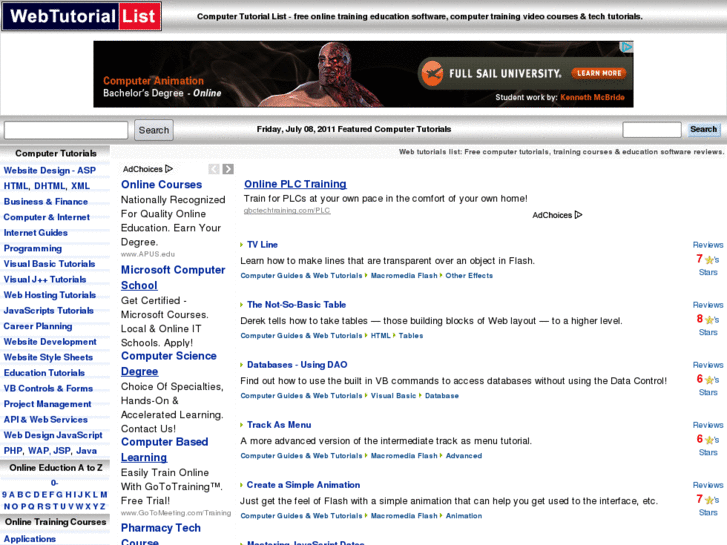This screenshot has height=545, width=727.
Task: Open PHP, WAP, JSP, Java category
Action: click(50, 451)
